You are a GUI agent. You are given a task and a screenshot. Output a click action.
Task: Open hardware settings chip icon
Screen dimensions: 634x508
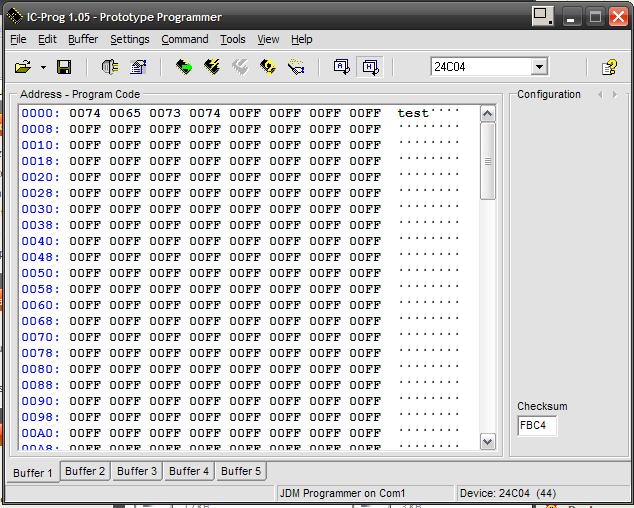(110, 67)
